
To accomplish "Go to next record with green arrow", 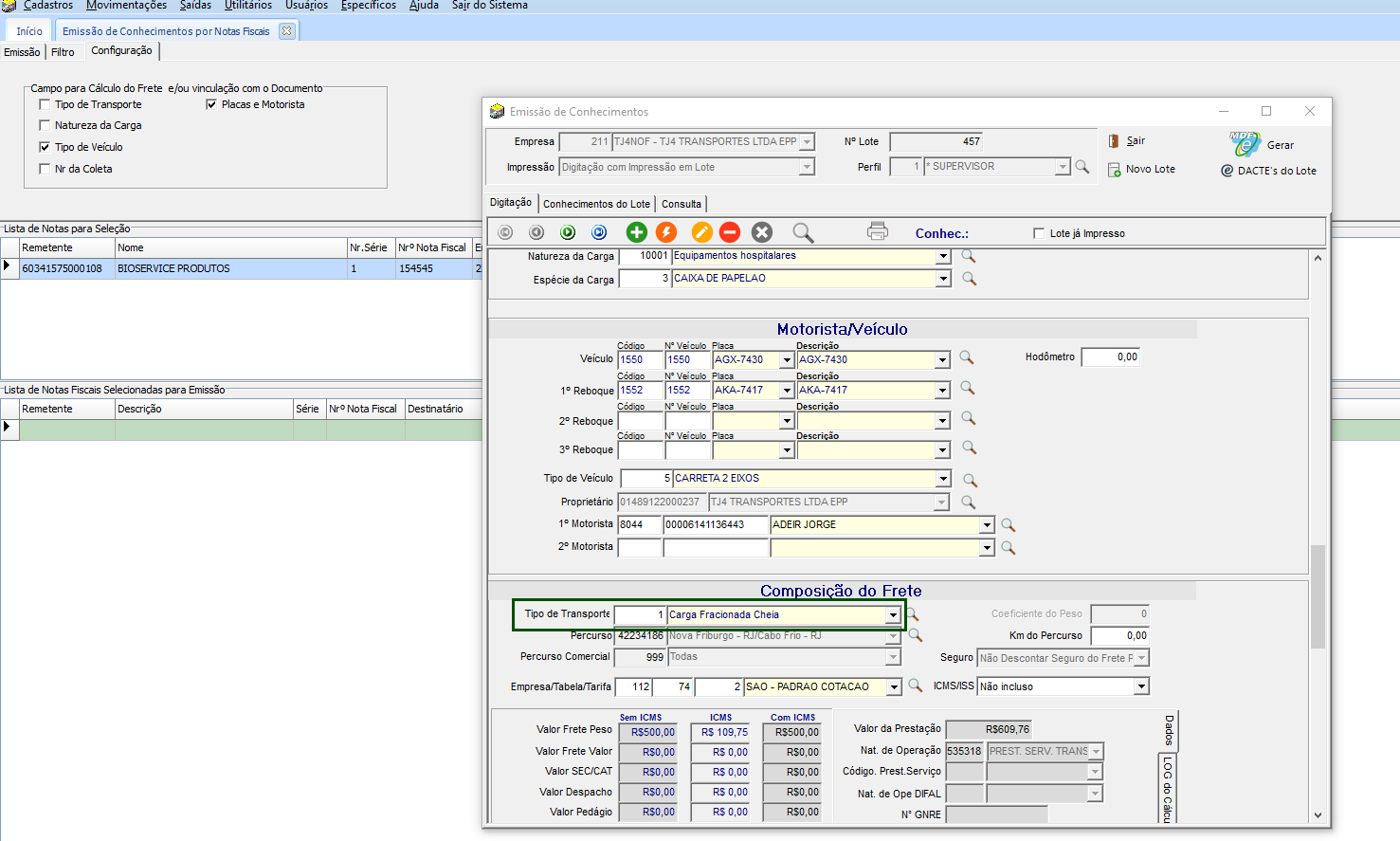I will (x=568, y=232).
